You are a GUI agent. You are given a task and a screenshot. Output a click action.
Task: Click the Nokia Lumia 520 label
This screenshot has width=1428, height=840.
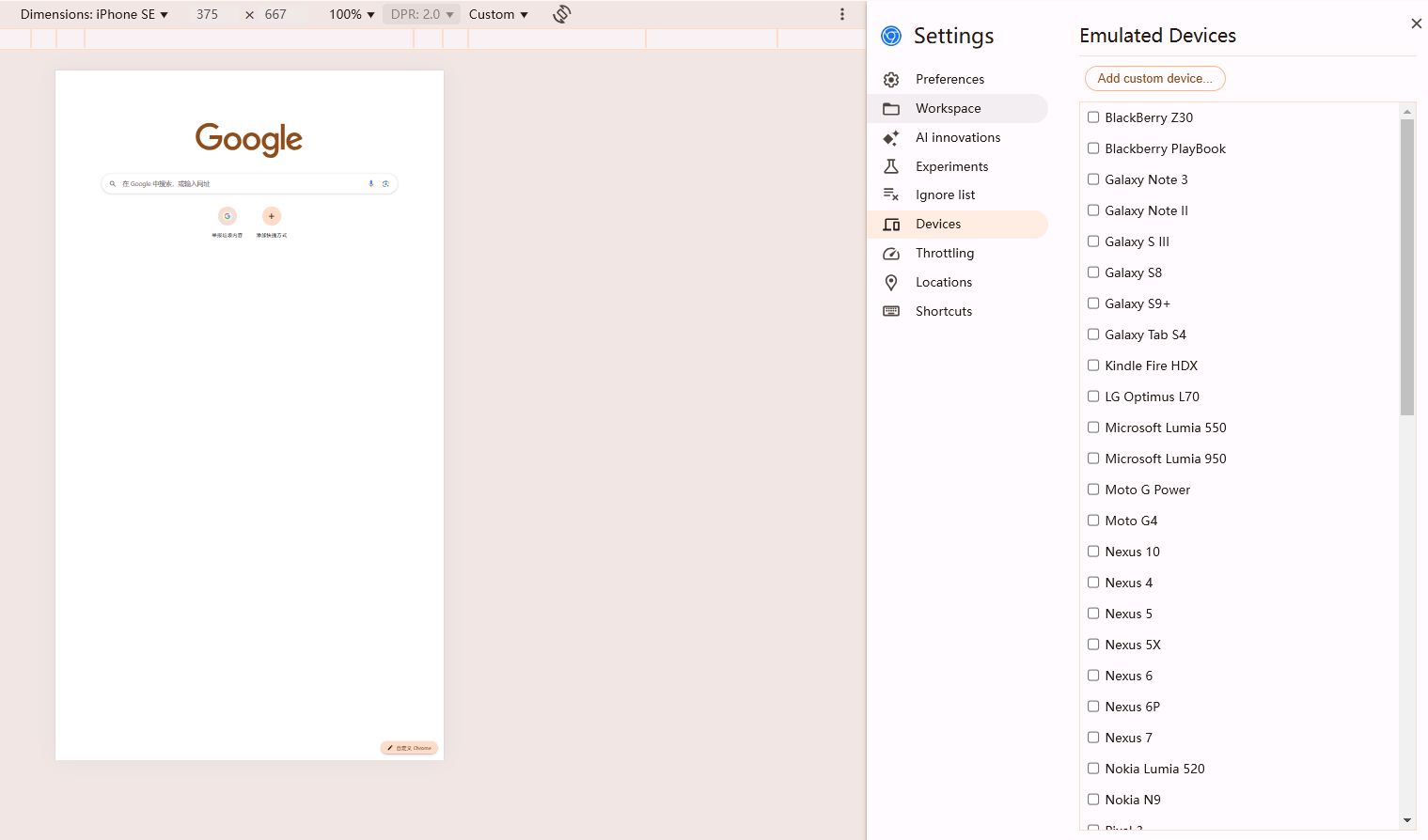(1155, 769)
